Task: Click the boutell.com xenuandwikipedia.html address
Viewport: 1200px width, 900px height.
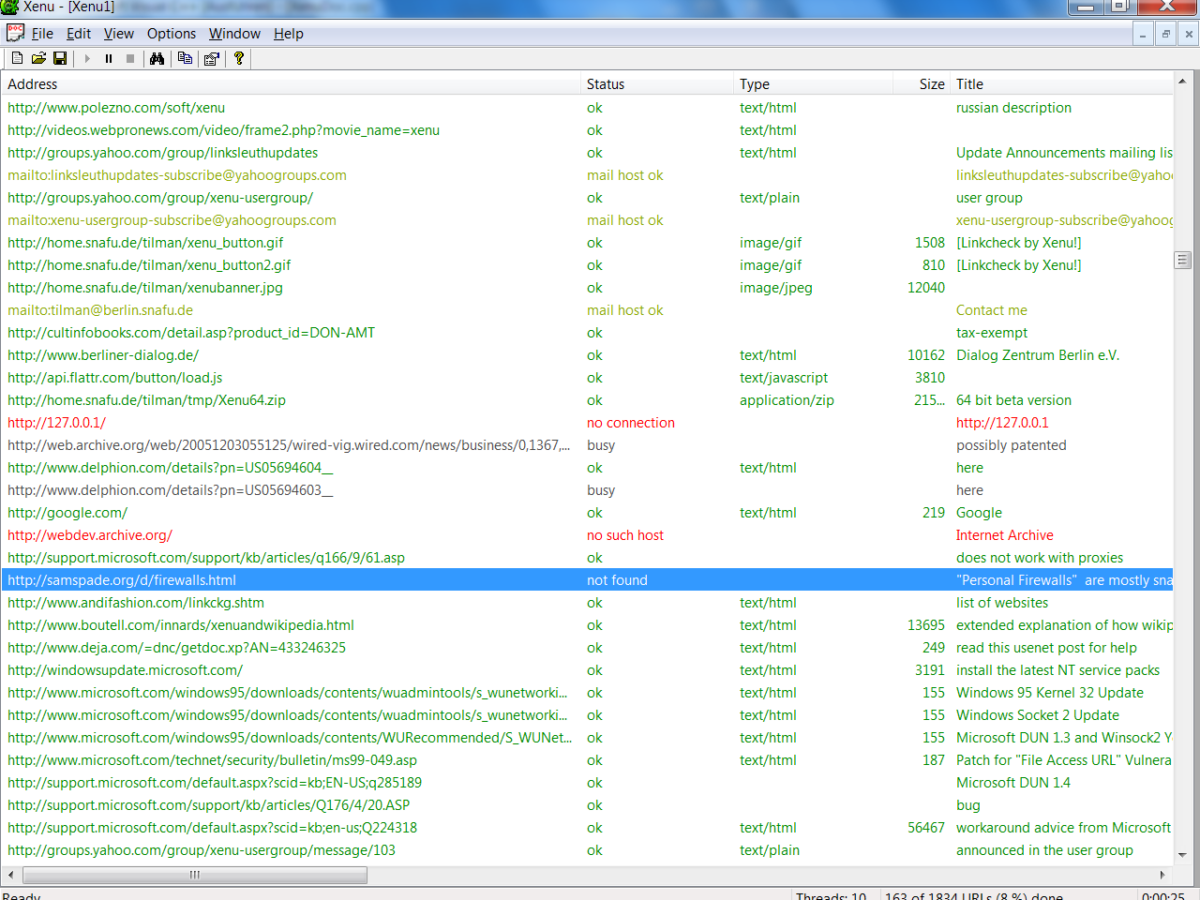Action: 181,625
